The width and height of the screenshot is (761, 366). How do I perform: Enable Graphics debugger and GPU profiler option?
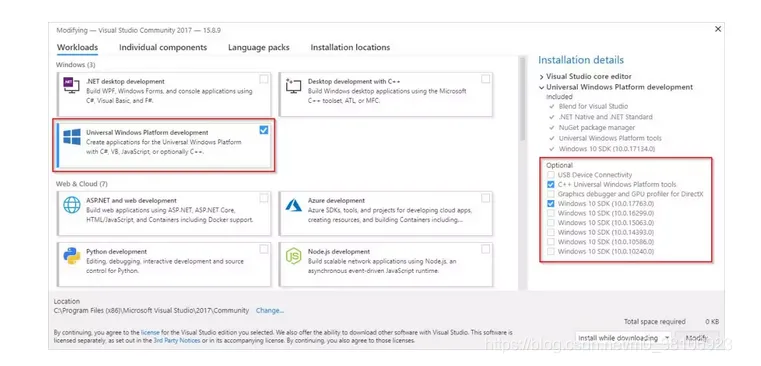click(x=550, y=194)
